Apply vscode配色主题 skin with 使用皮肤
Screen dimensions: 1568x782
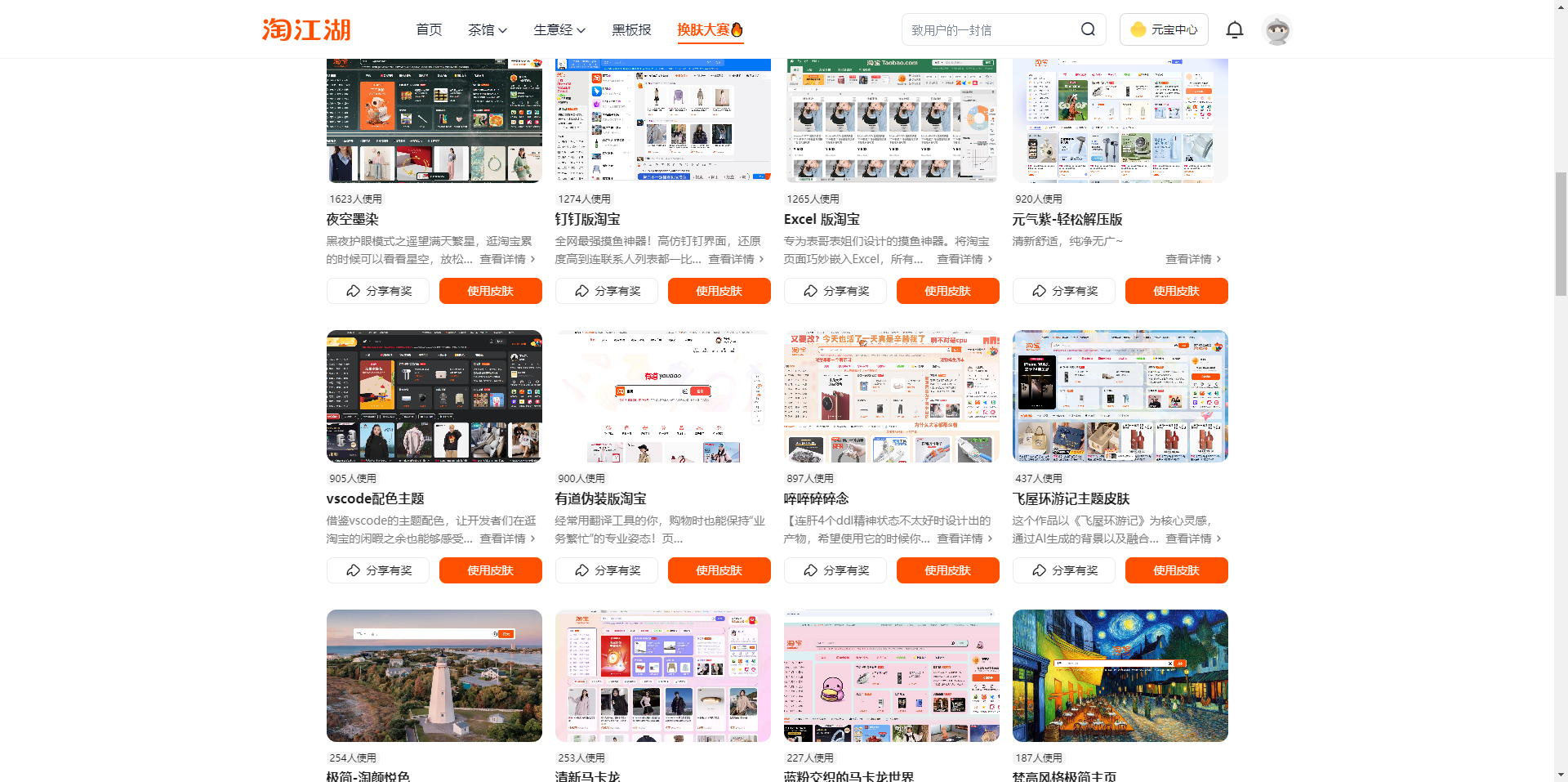point(491,570)
